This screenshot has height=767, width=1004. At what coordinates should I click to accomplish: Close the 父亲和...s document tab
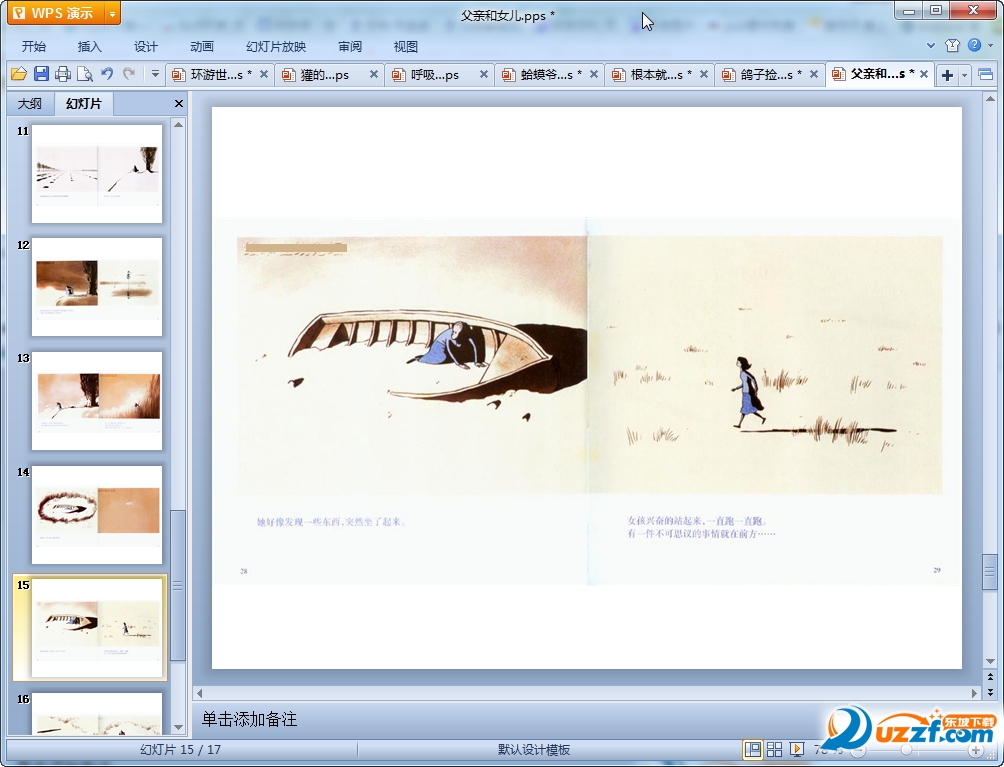[x=924, y=74]
